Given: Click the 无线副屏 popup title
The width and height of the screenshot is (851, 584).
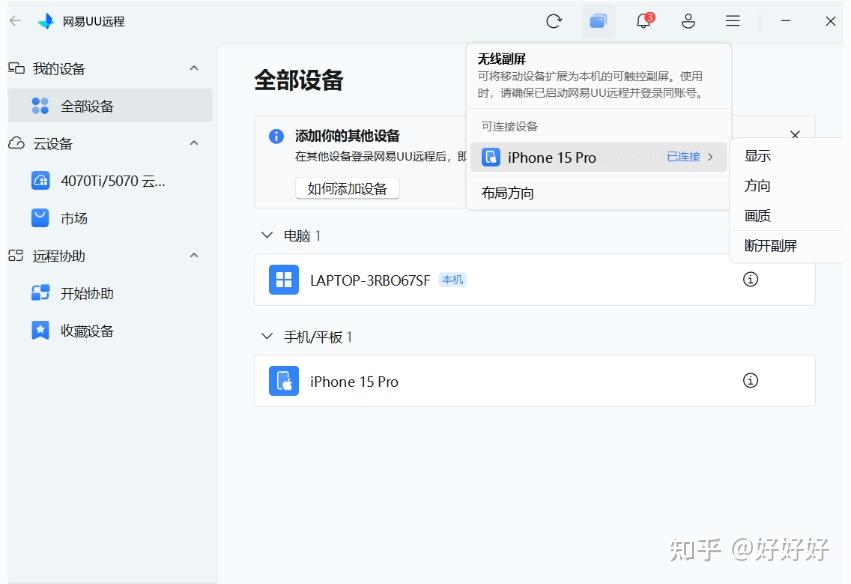Looking at the screenshot, I should [501, 59].
